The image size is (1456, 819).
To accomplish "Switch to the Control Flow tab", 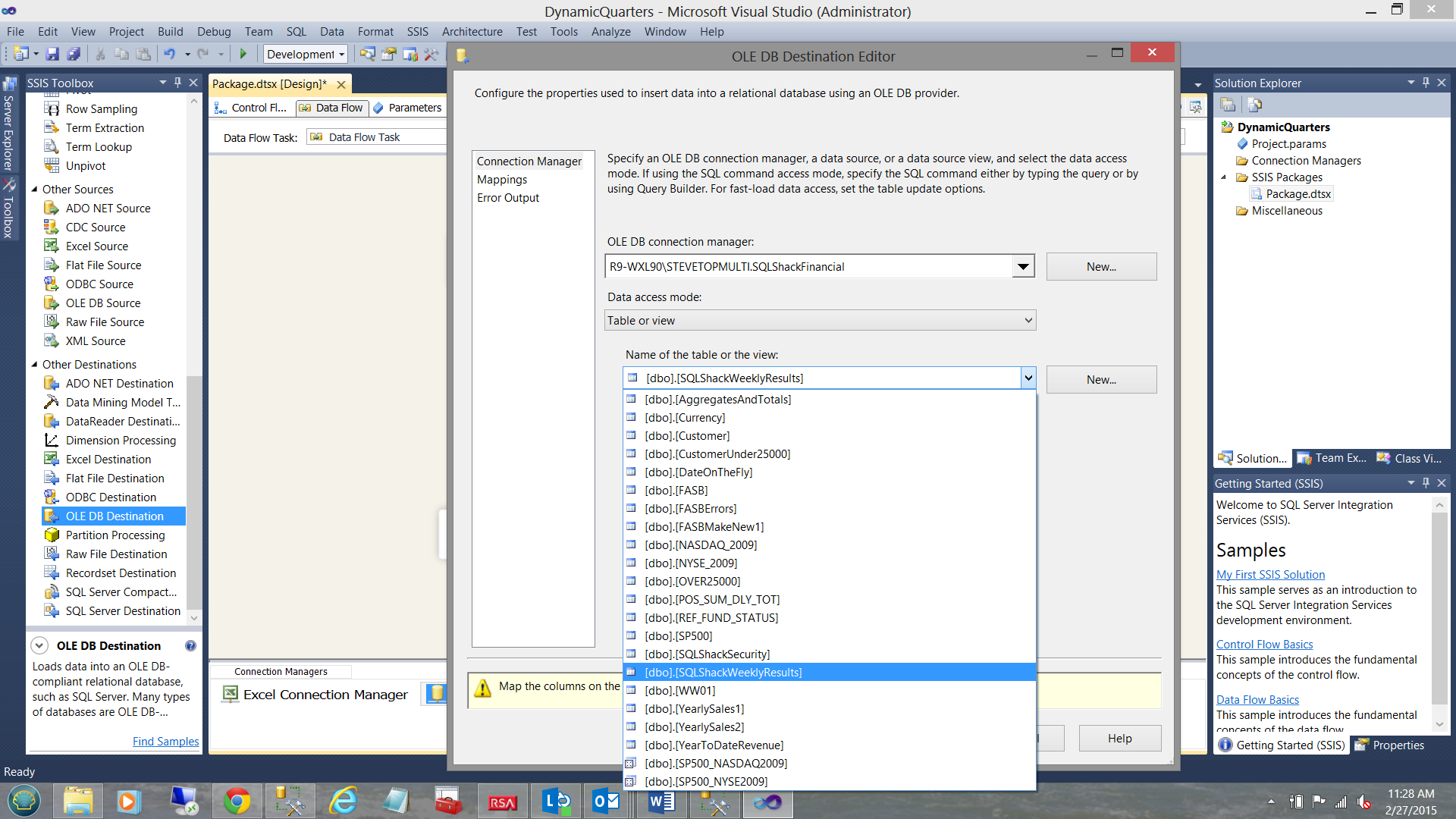I will click(253, 108).
